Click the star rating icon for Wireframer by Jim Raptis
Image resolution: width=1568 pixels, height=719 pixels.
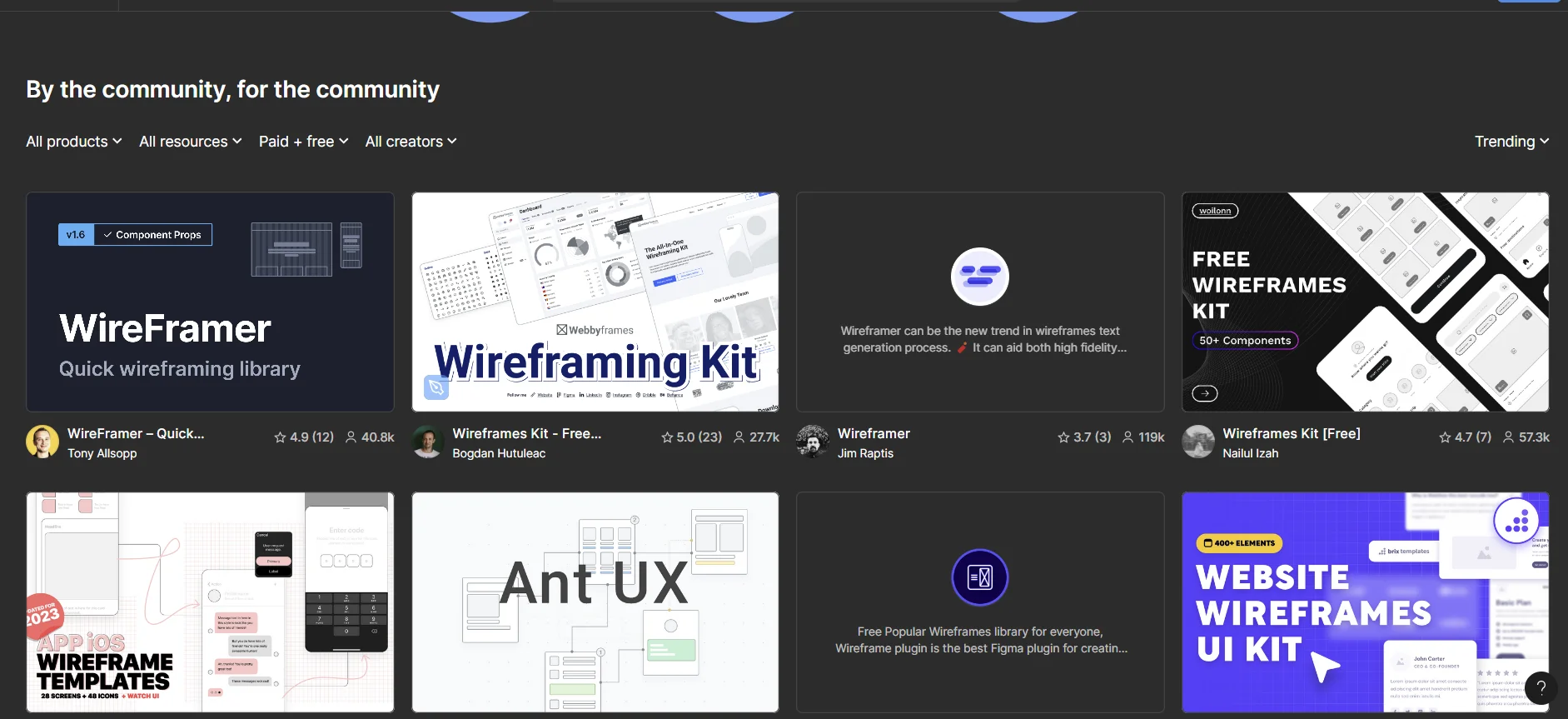tap(1063, 437)
